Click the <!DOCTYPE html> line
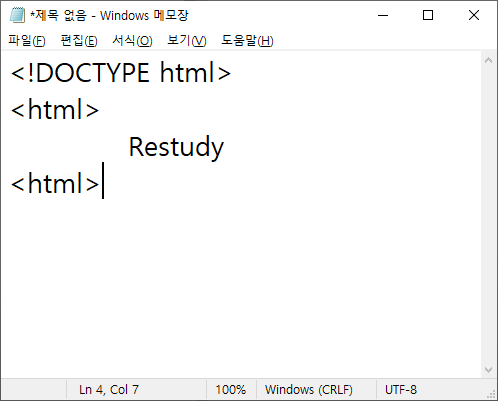The image size is (498, 401). point(121,73)
